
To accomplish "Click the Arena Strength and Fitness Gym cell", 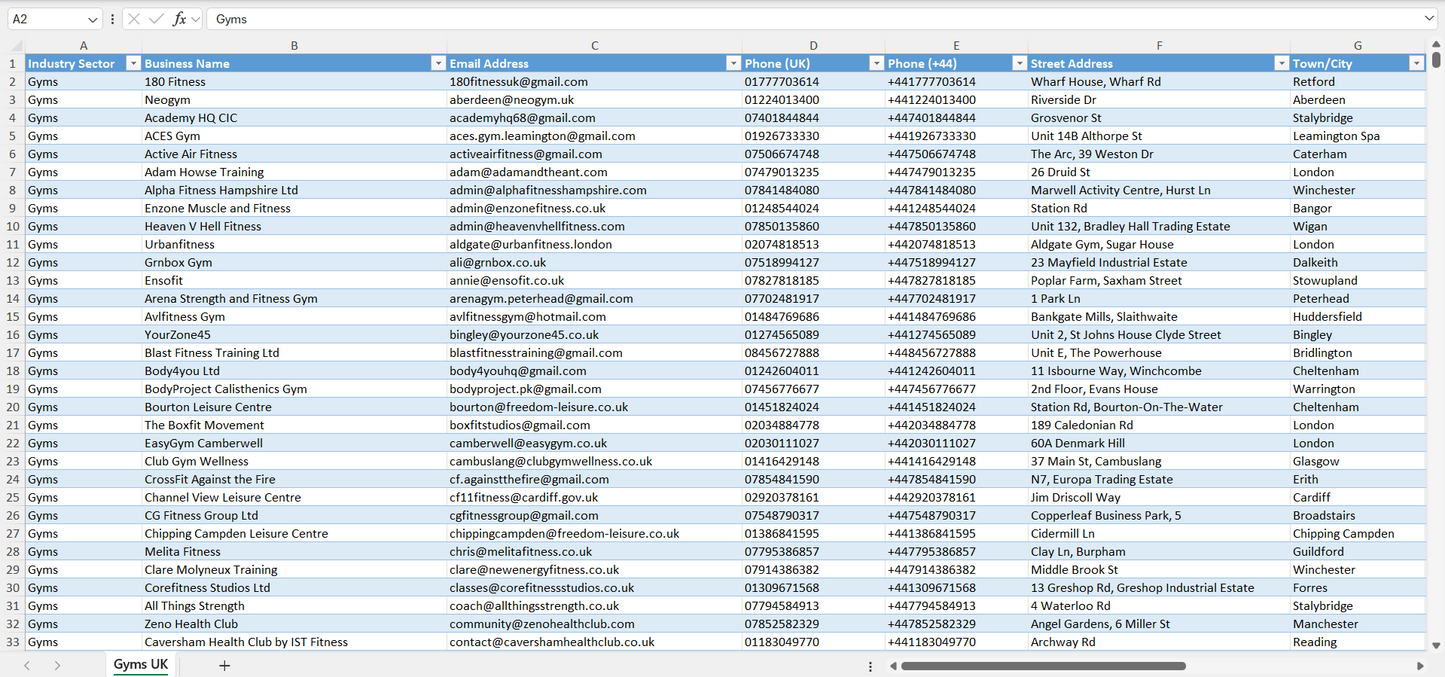I will pyautogui.click(x=294, y=298).
